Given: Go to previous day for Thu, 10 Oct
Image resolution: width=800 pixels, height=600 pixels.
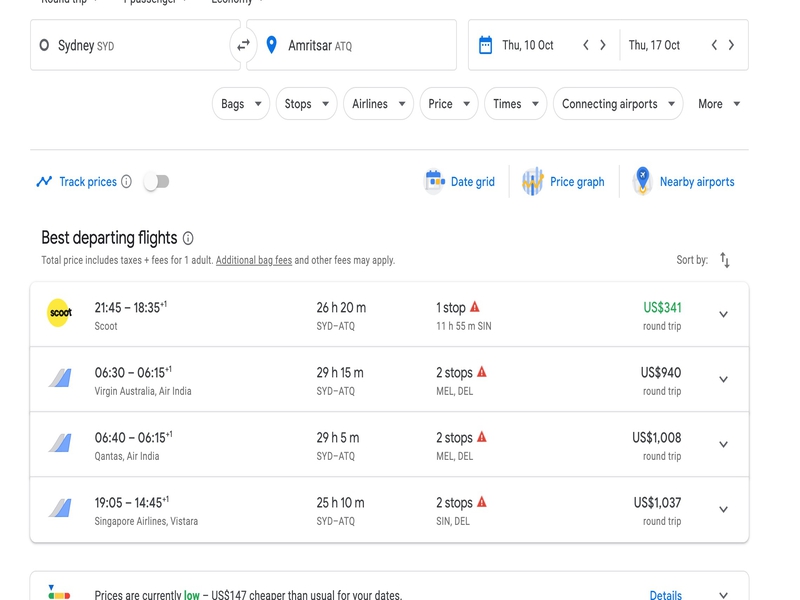Looking at the screenshot, I should 586,45.
